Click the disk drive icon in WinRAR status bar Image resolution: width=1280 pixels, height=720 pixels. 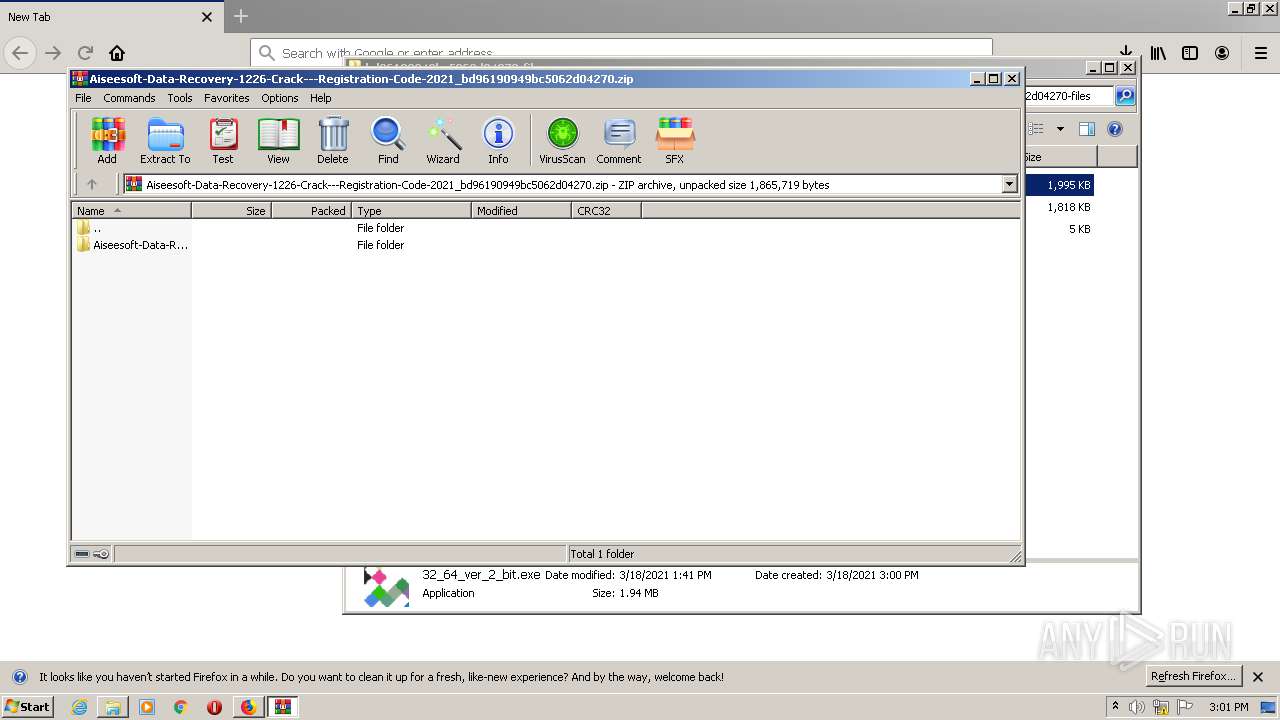click(x=82, y=554)
